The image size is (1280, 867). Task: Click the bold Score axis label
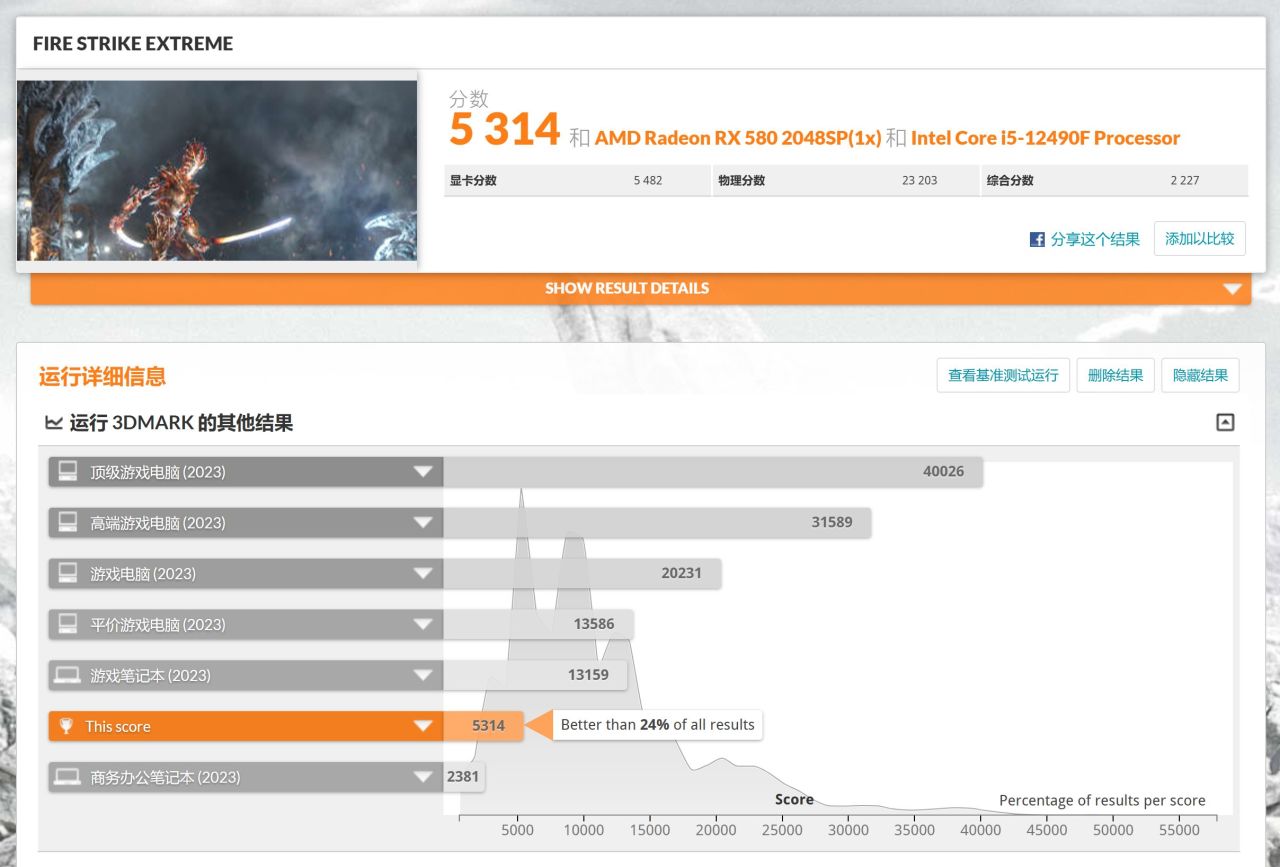click(794, 800)
